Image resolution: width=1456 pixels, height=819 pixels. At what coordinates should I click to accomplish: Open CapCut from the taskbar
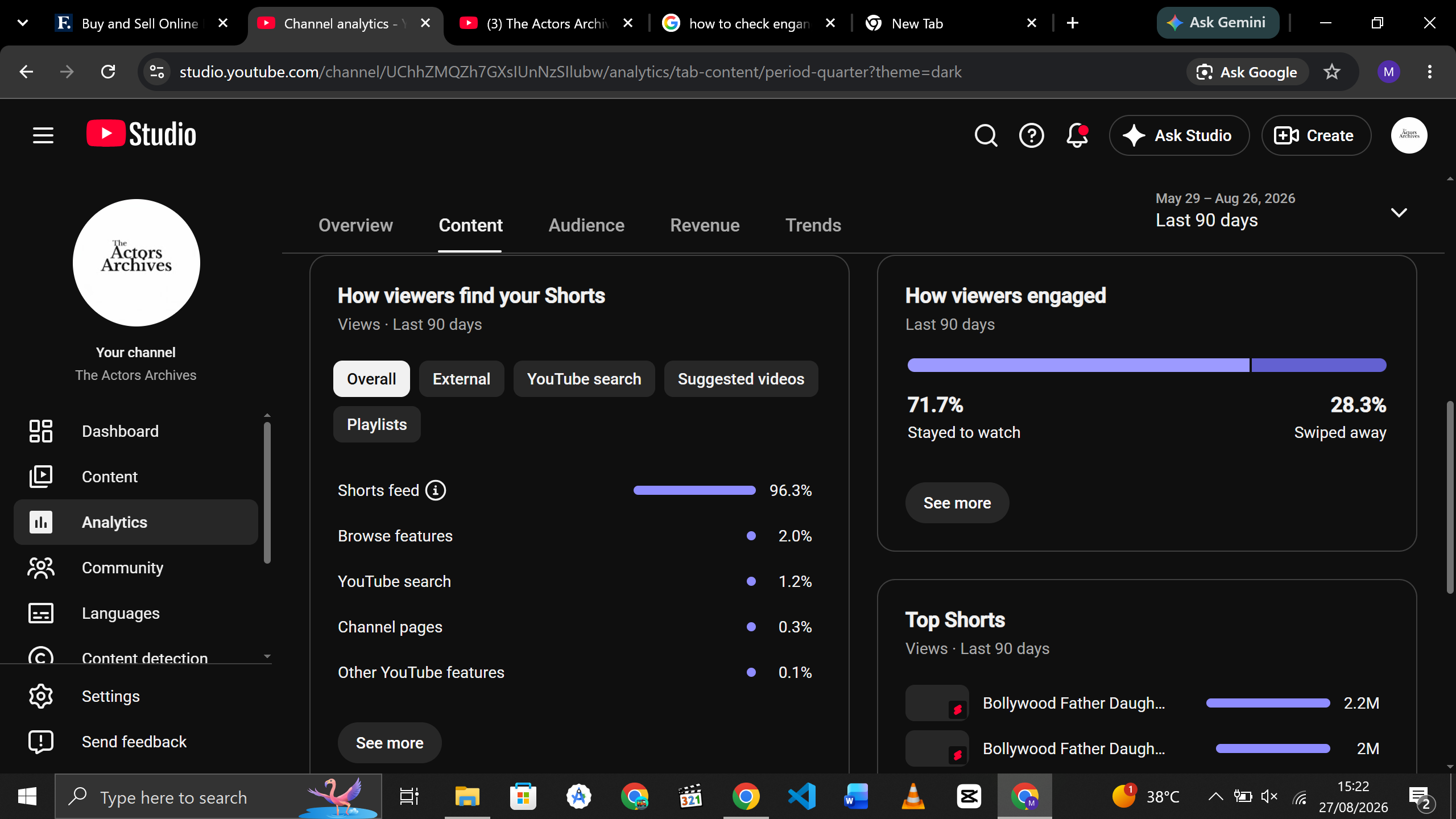[969, 796]
